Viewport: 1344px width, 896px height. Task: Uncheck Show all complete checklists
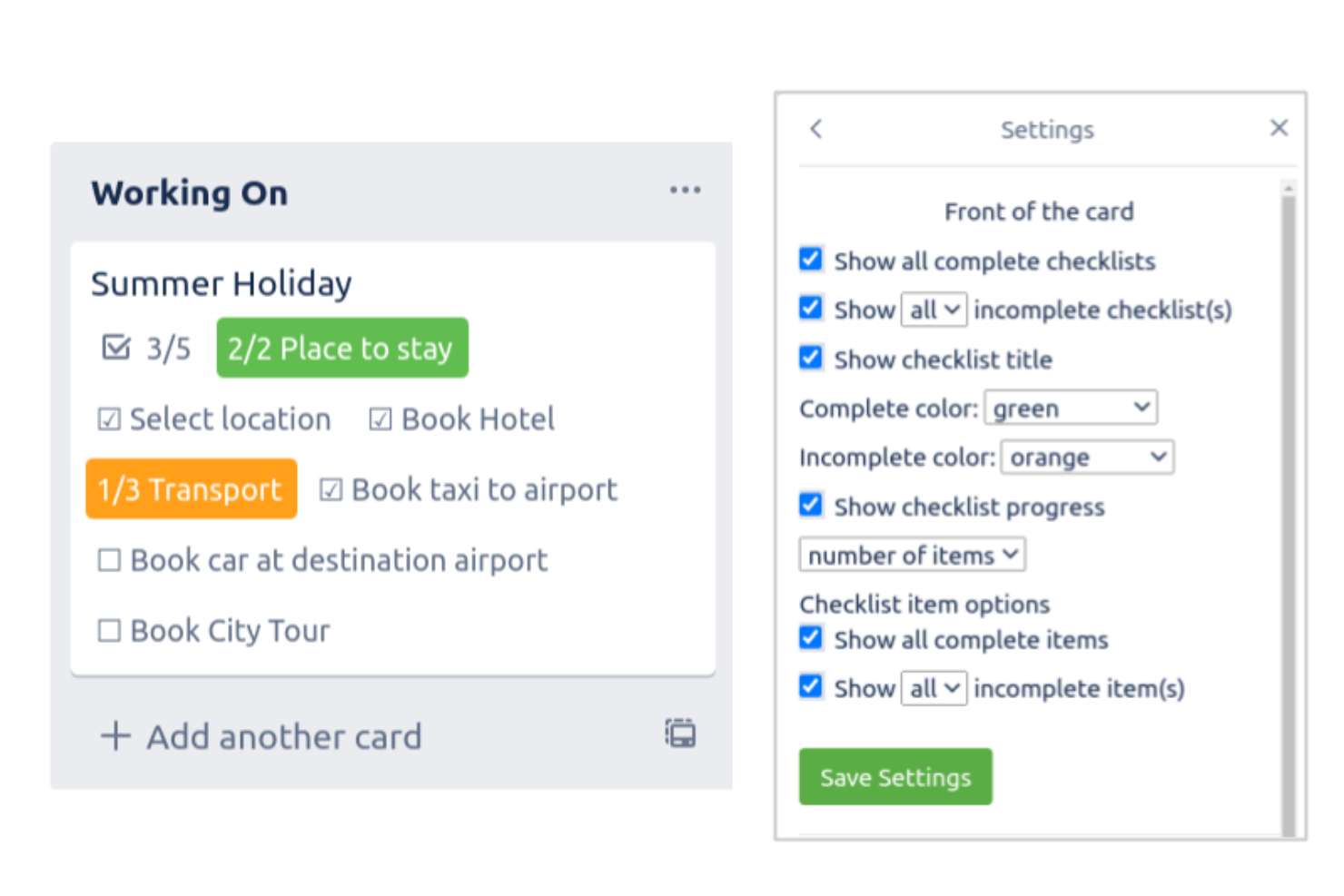[810, 260]
